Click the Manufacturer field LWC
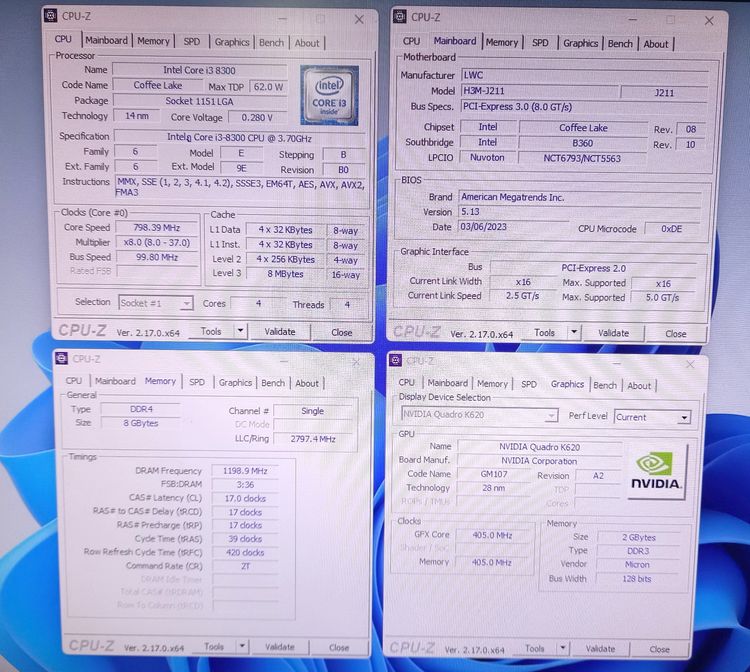This screenshot has width=750, height=672. 585,75
